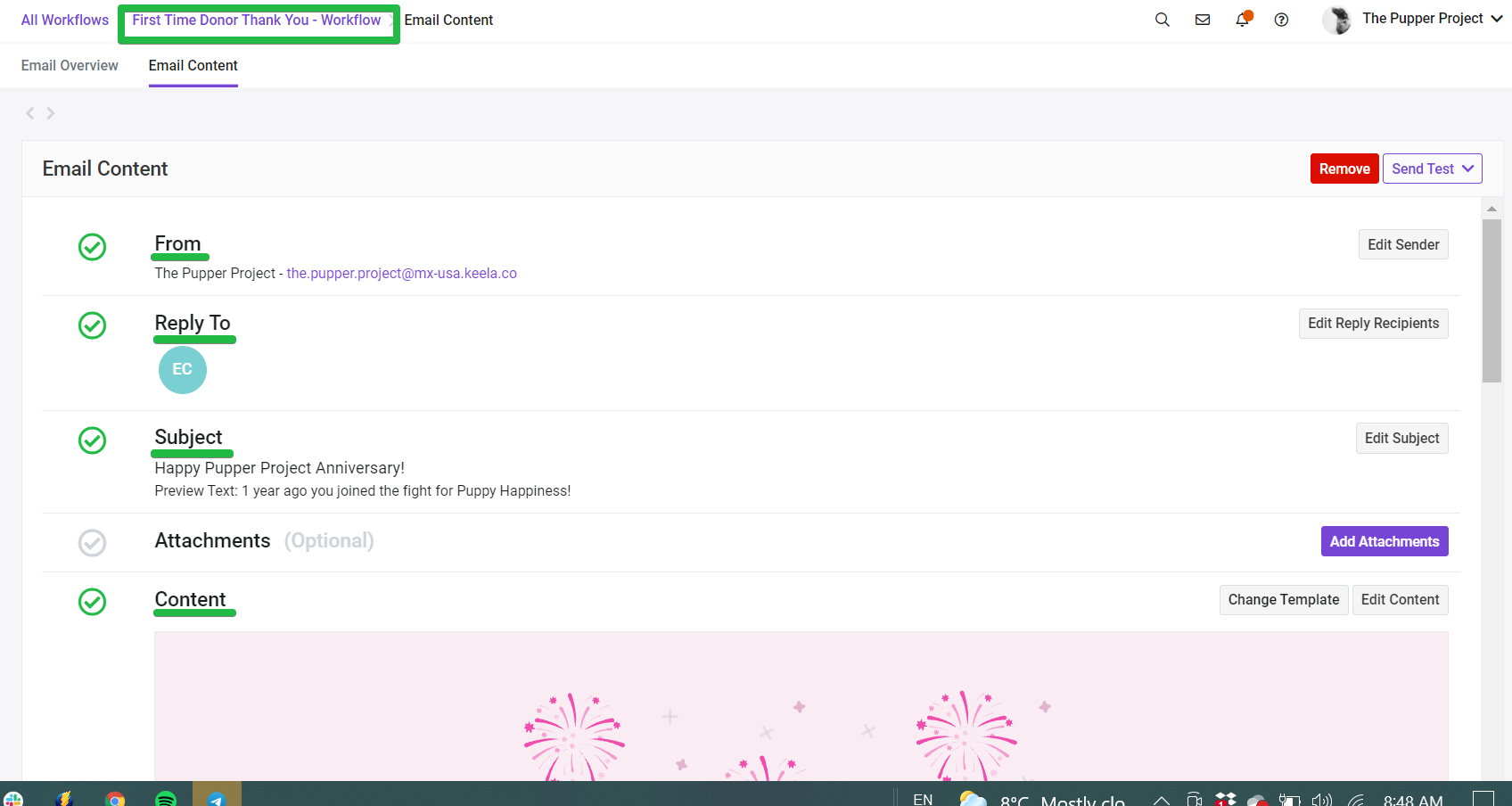Click The Pupper Project avatar image
Image resolution: width=1512 pixels, height=806 pixels.
pyautogui.click(x=1336, y=20)
